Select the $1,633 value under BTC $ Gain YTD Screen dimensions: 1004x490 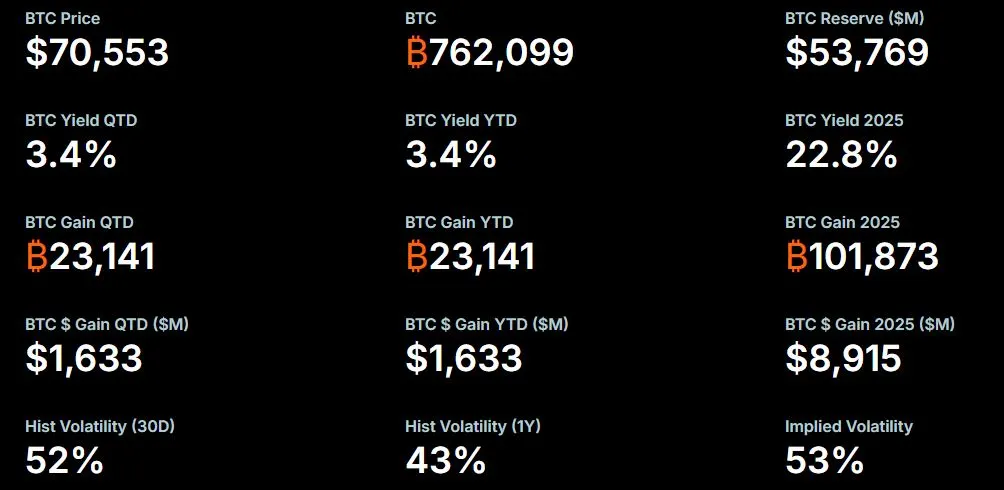[463, 358]
